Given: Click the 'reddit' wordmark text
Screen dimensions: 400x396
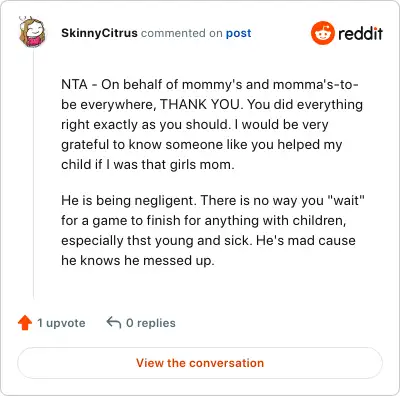Looking at the screenshot, I should (360, 33).
